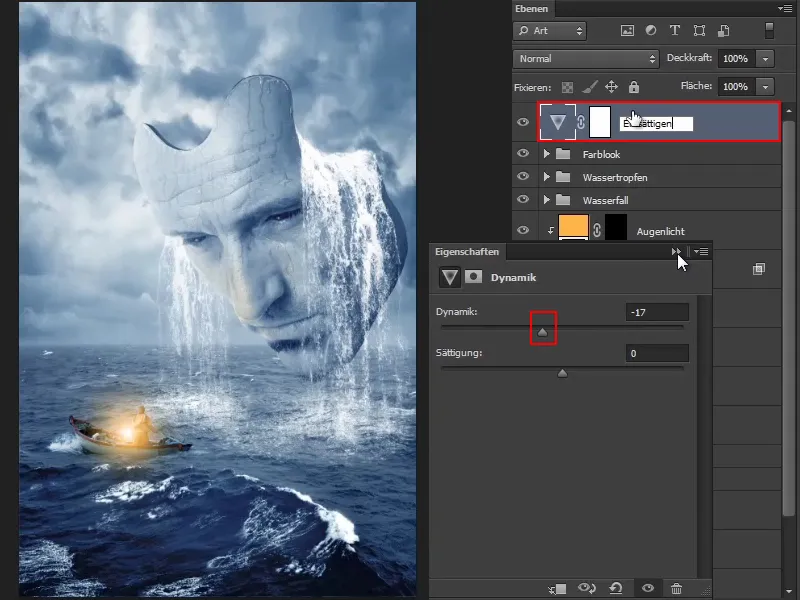Click the layers scrollbar up arrow
The width and height of the screenshot is (800, 600).
(789, 110)
